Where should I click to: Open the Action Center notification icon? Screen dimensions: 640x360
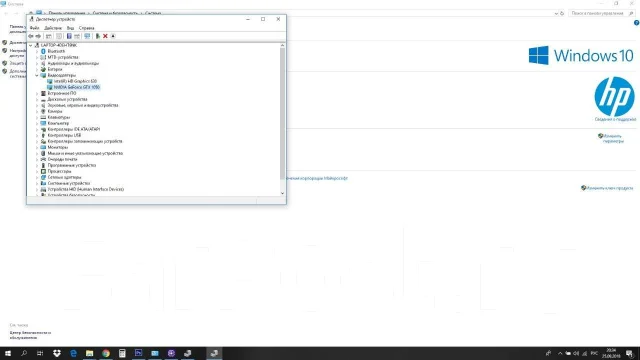pos(630,353)
